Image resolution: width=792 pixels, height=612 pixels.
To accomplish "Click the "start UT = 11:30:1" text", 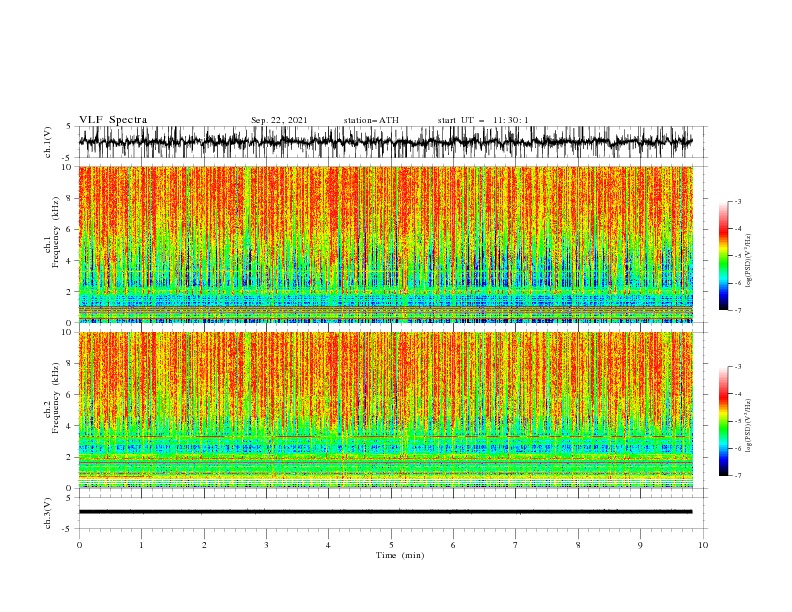I will coord(483,120).
